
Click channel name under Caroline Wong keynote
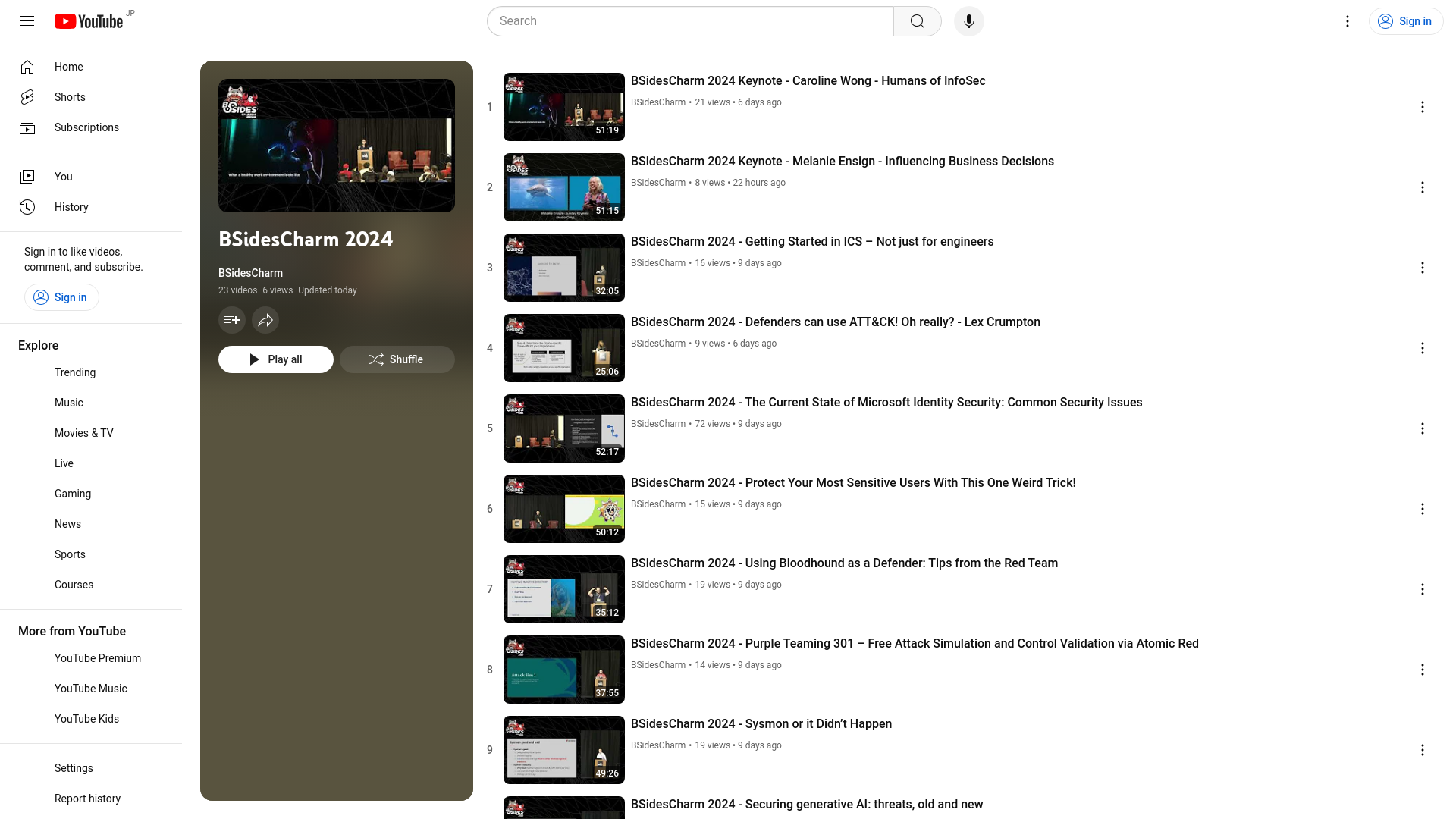658,102
